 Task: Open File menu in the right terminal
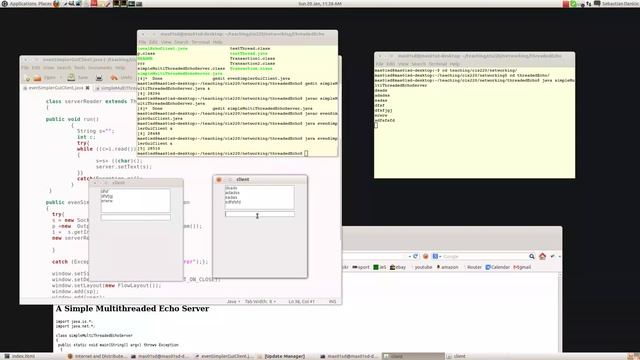coord(379,64)
